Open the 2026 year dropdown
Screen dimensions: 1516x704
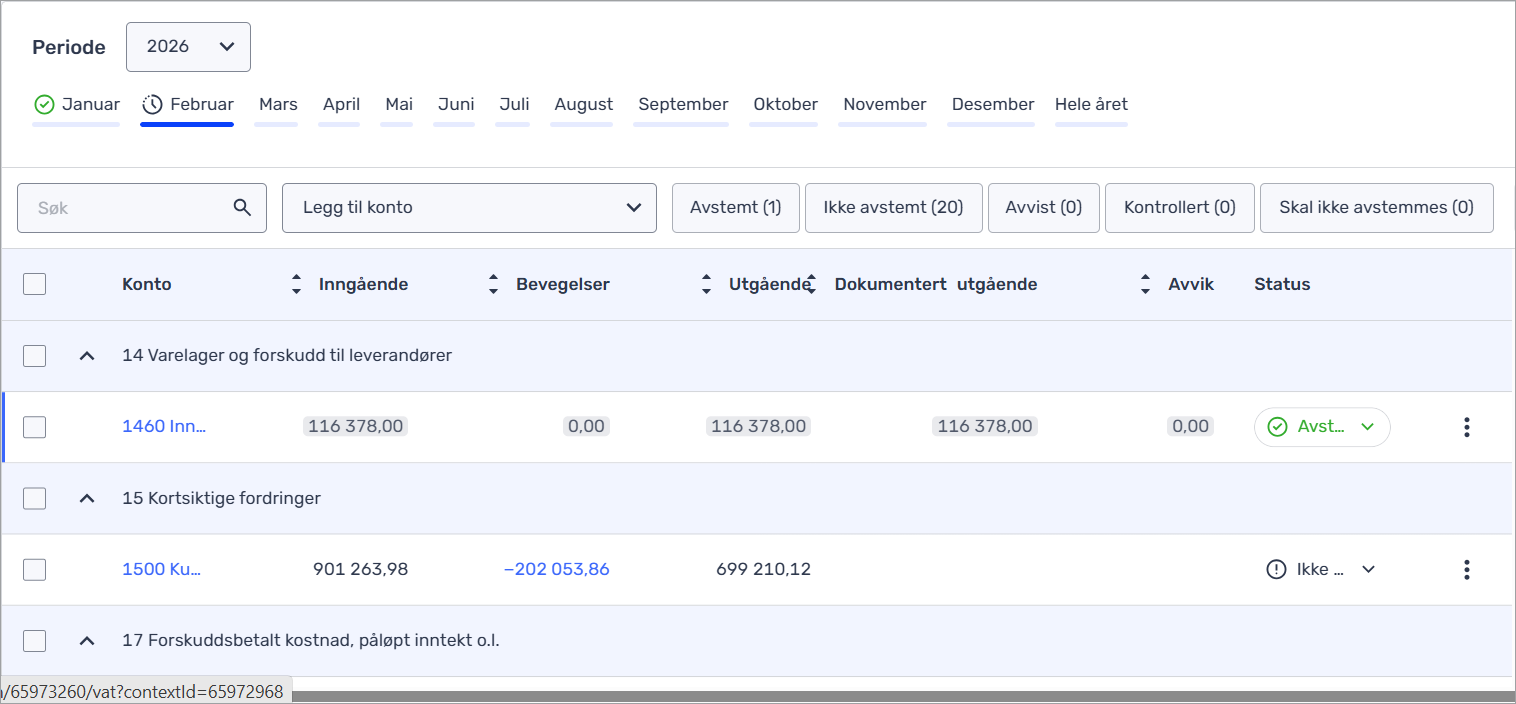coord(188,47)
